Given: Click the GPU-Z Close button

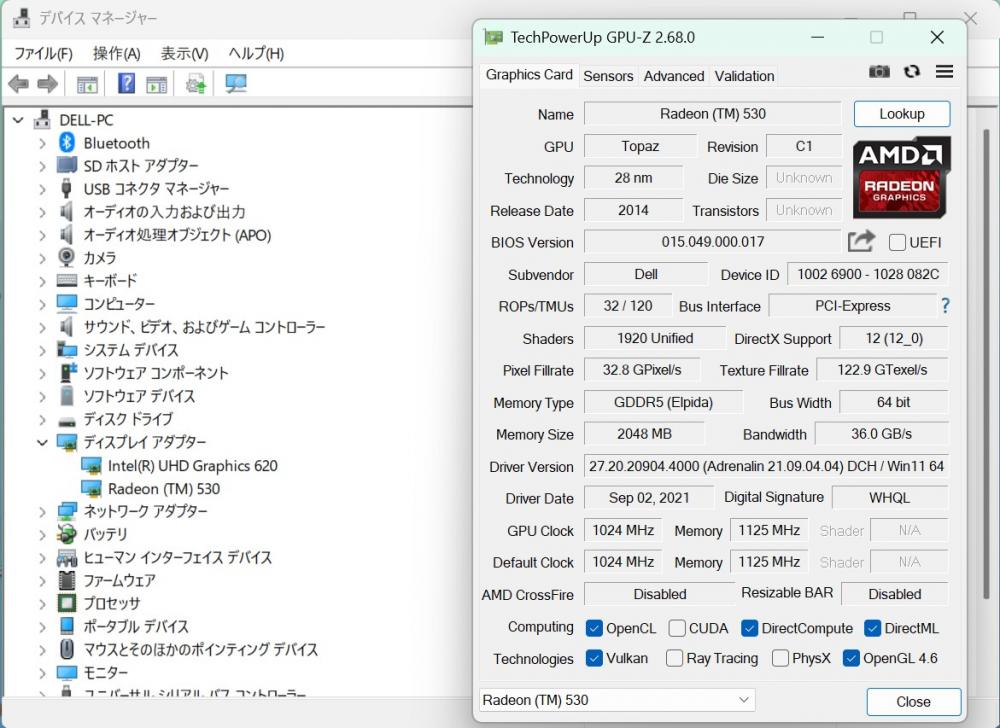Looking at the screenshot, I should (913, 701).
